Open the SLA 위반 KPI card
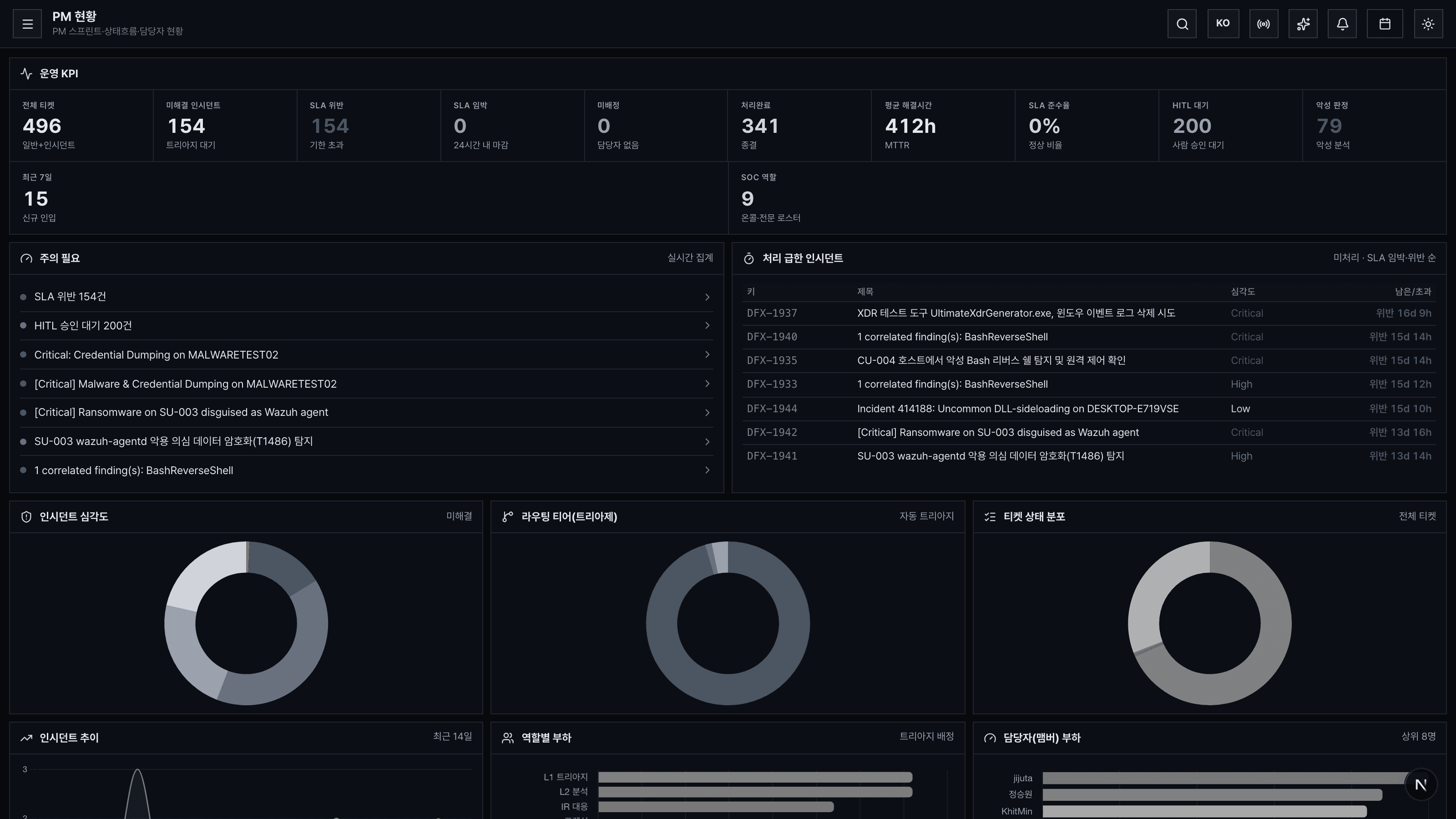Viewport: 1456px width, 819px height. tap(369, 126)
